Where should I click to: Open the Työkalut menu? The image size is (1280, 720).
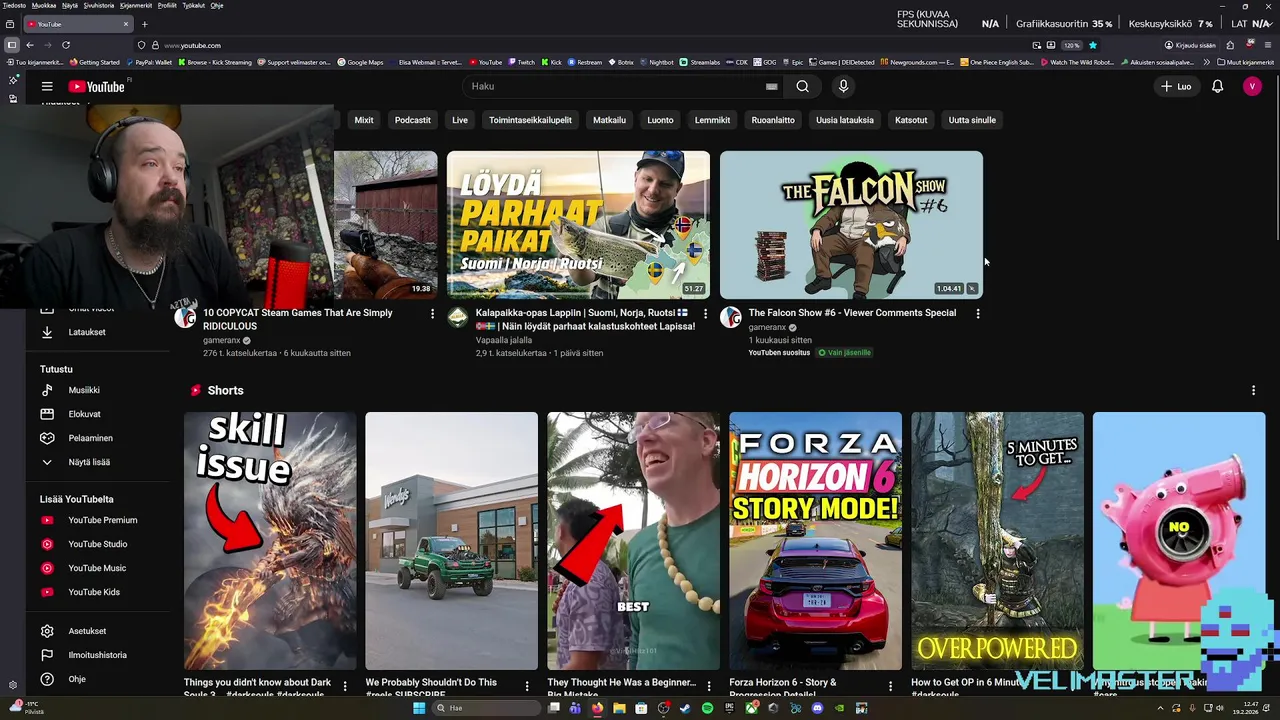point(193,5)
